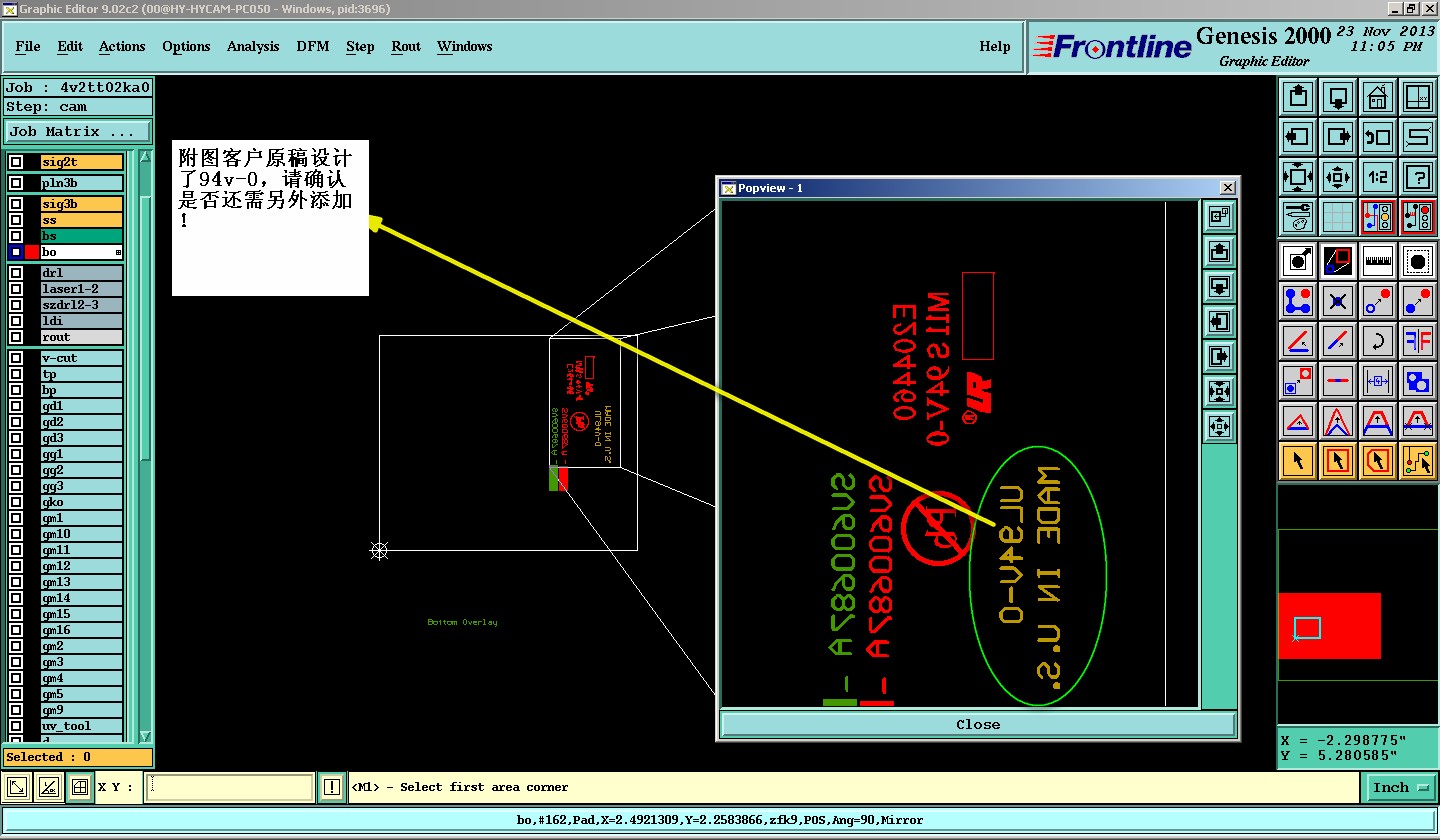Toggle the pln3b layer checkbox

pyautogui.click(x=16, y=183)
